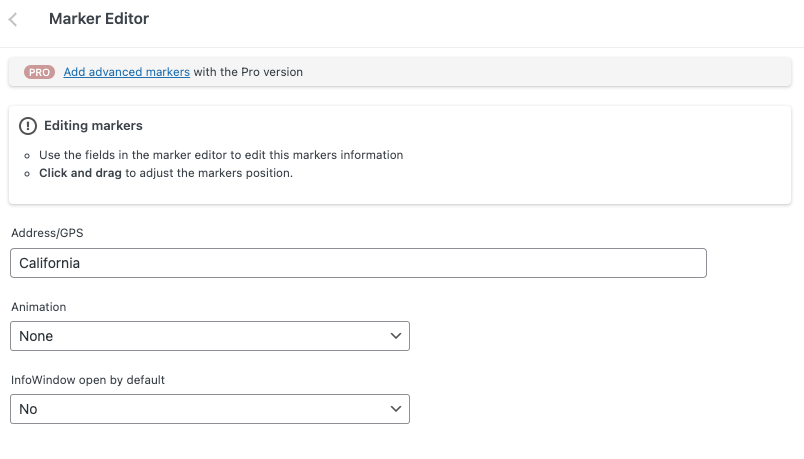This screenshot has width=804, height=459.
Task: Click the Marker Editor title
Action: 99,19
